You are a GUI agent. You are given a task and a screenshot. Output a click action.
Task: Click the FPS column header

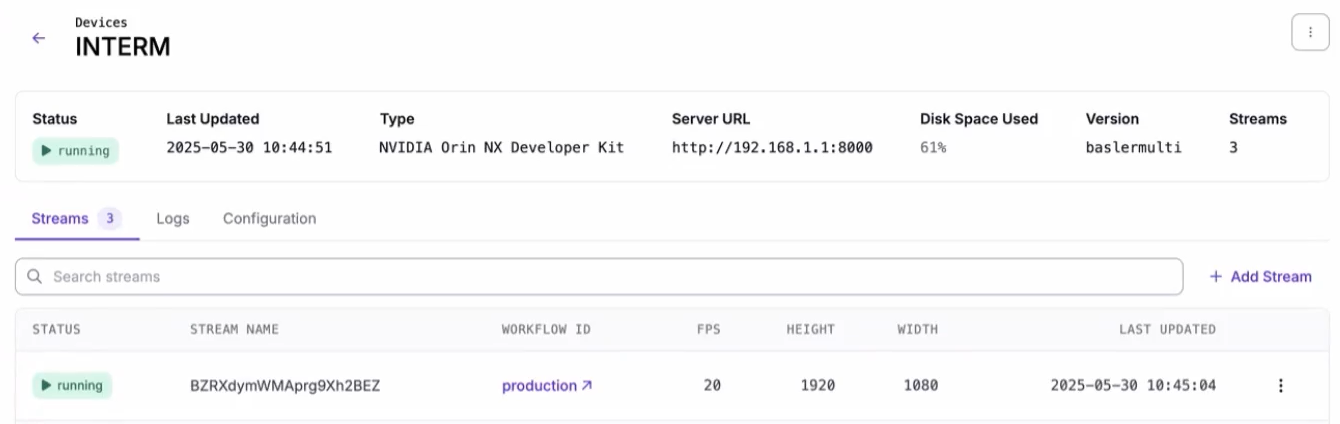tap(709, 329)
